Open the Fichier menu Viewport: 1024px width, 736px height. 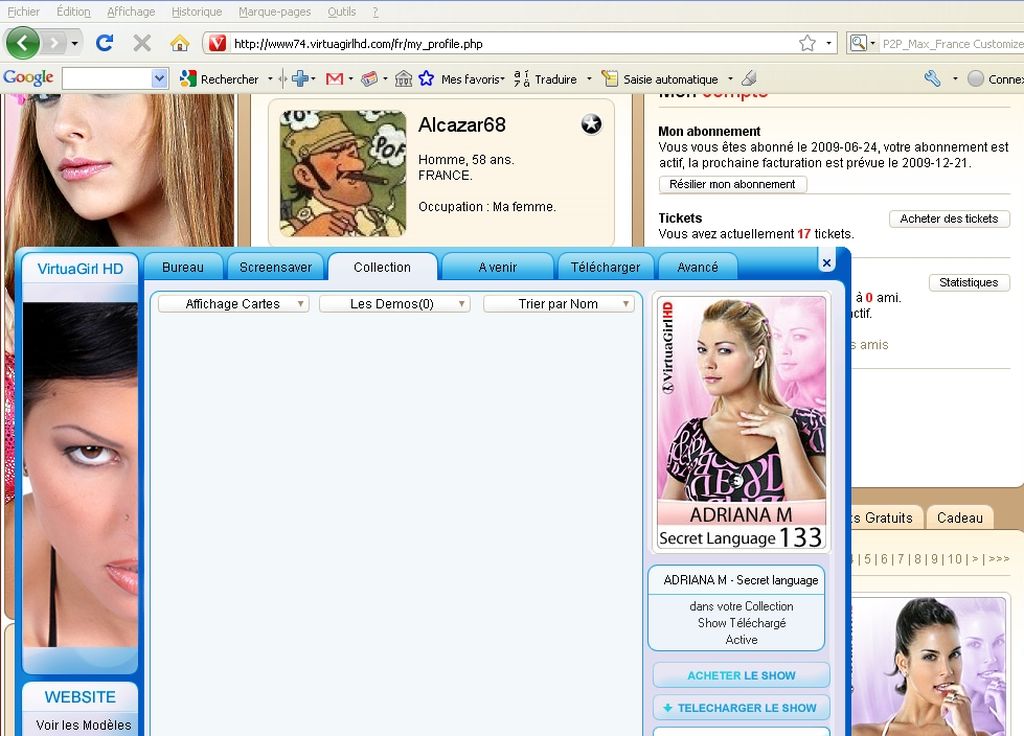pyautogui.click(x=24, y=11)
